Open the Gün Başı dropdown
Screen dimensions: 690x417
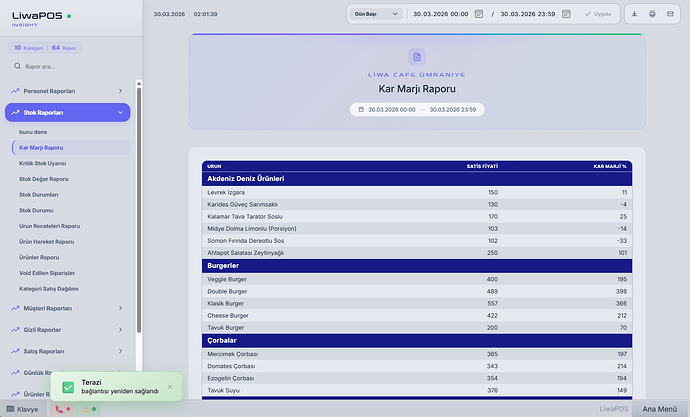(x=378, y=14)
